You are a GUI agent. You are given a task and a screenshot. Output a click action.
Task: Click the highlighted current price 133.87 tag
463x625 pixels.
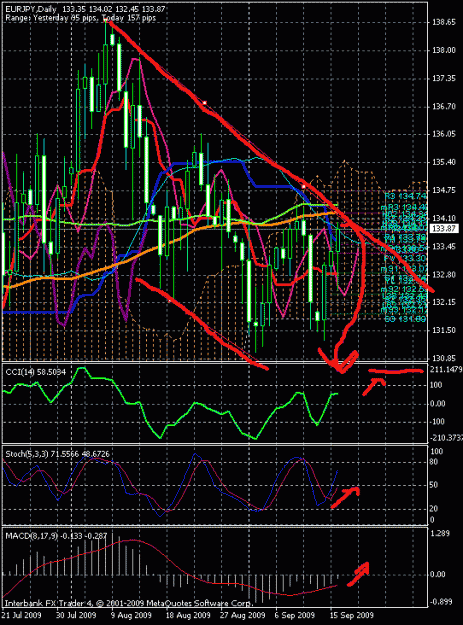coord(444,228)
